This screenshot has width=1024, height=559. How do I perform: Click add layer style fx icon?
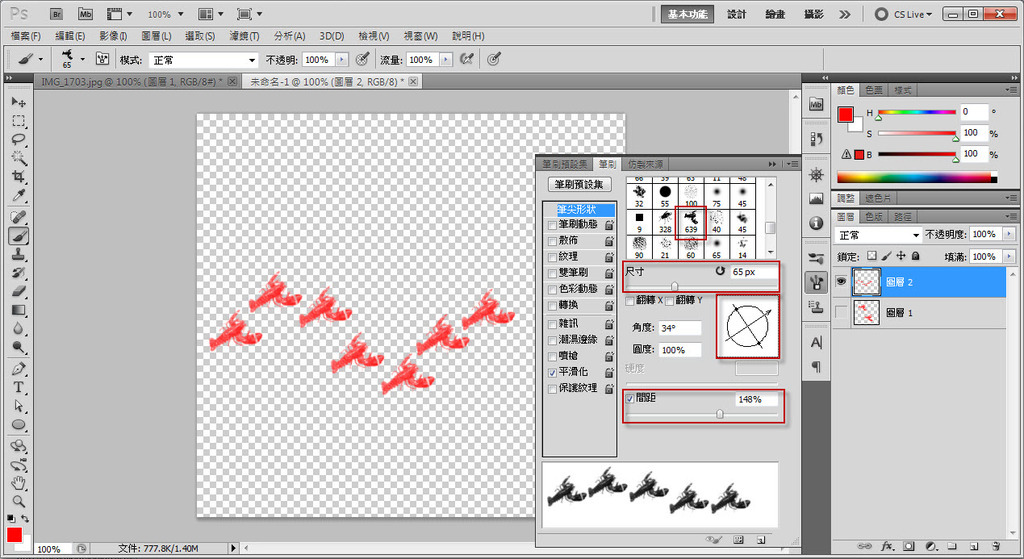[x=888, y=545]
